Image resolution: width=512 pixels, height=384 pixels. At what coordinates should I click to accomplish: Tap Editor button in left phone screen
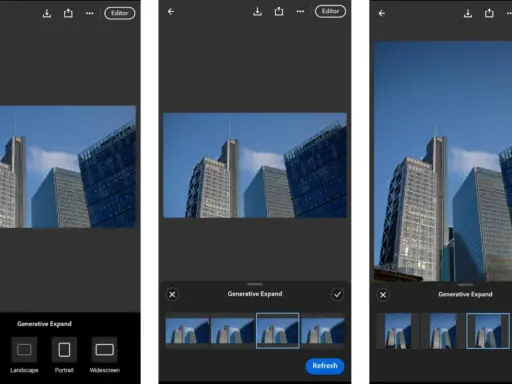pos(120,13)
